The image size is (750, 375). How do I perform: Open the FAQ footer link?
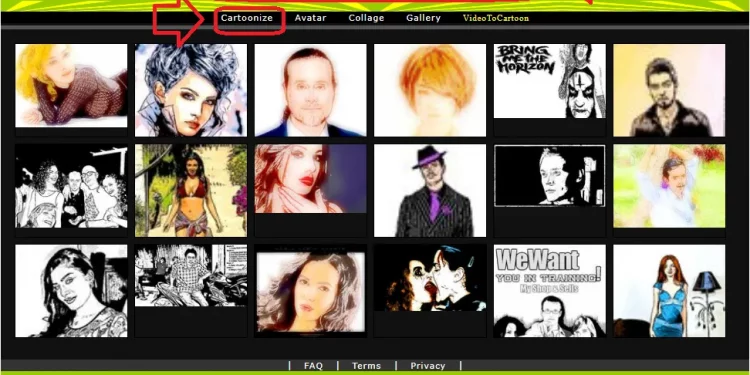[313, 366]
